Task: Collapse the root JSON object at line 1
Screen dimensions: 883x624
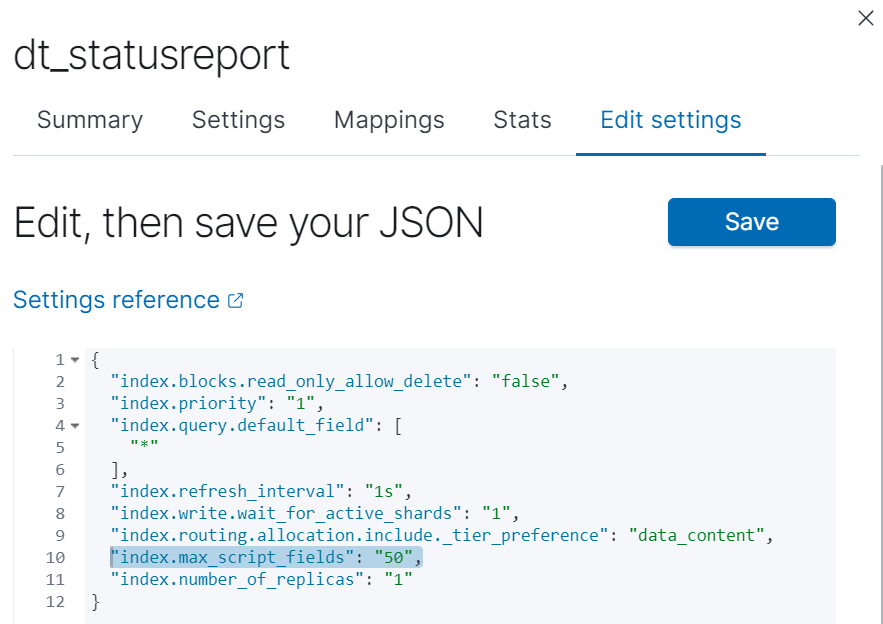Action: [x=75, y=360]
